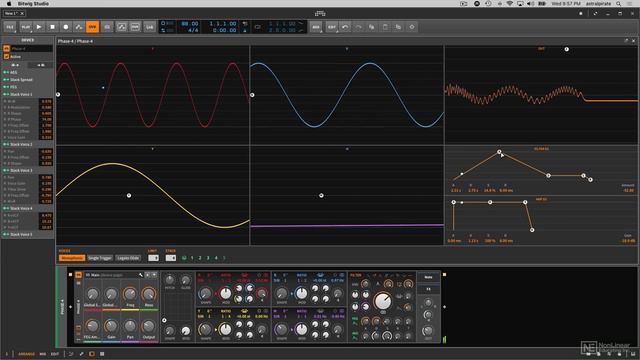Screen dimensions: 640x360
Task: Expand the Stack Voice 5 section
Action: tap(6, 234)
